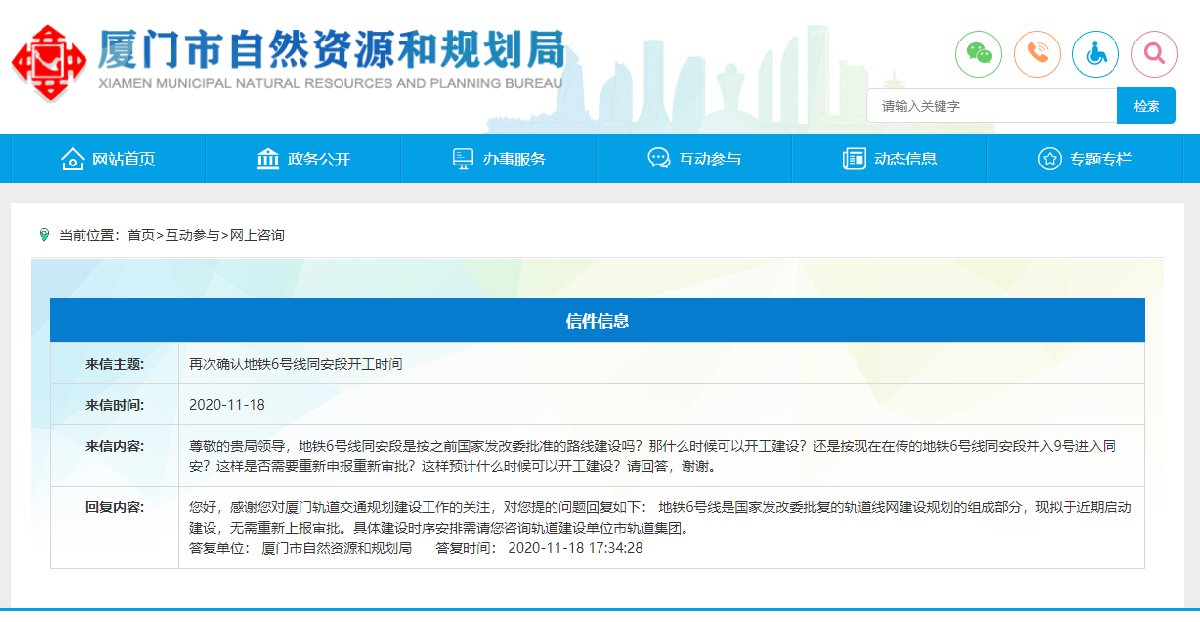Navigate to 互动参与 in the breadcrumb

[x=192, y=235]
